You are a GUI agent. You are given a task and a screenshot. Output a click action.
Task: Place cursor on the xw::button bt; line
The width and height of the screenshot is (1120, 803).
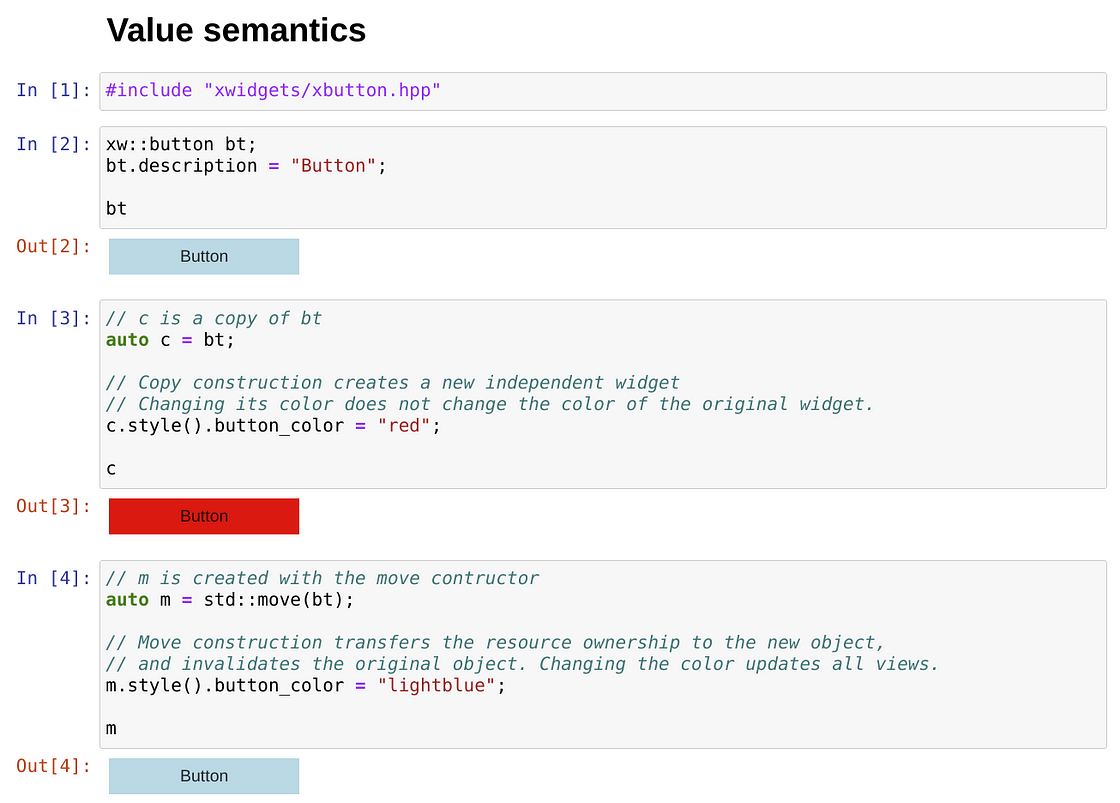[x=181, y=144]
